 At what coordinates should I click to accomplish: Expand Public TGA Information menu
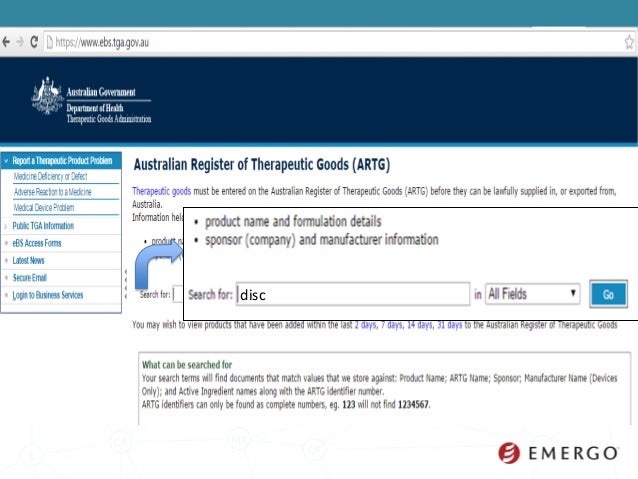43,226
